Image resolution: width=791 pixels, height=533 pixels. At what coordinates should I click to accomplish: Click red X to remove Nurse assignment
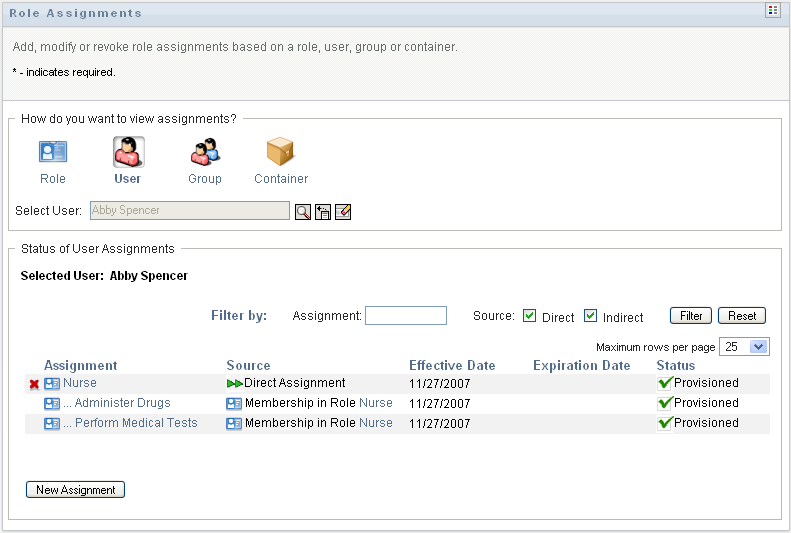coord(34,384)
